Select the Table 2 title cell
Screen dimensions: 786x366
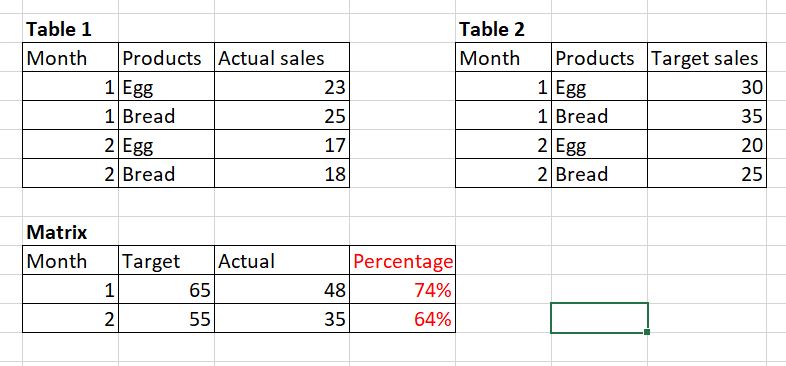(x=503, y=29)
